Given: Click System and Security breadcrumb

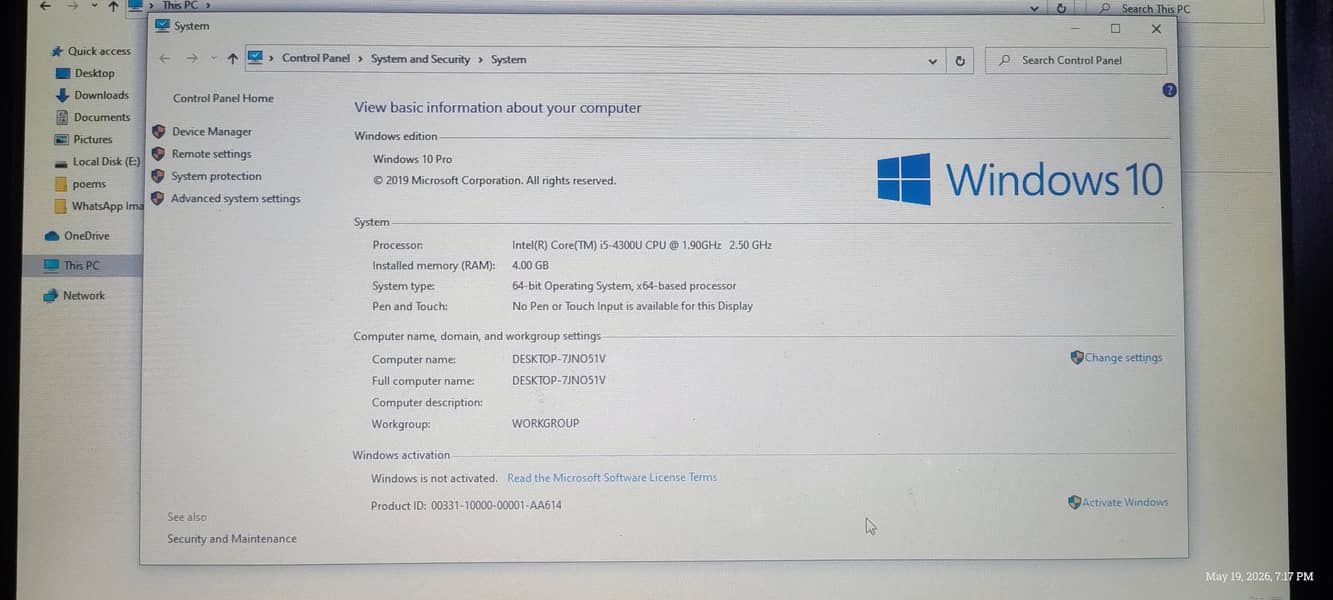Looking at the screenshot, I should point(420,59).
